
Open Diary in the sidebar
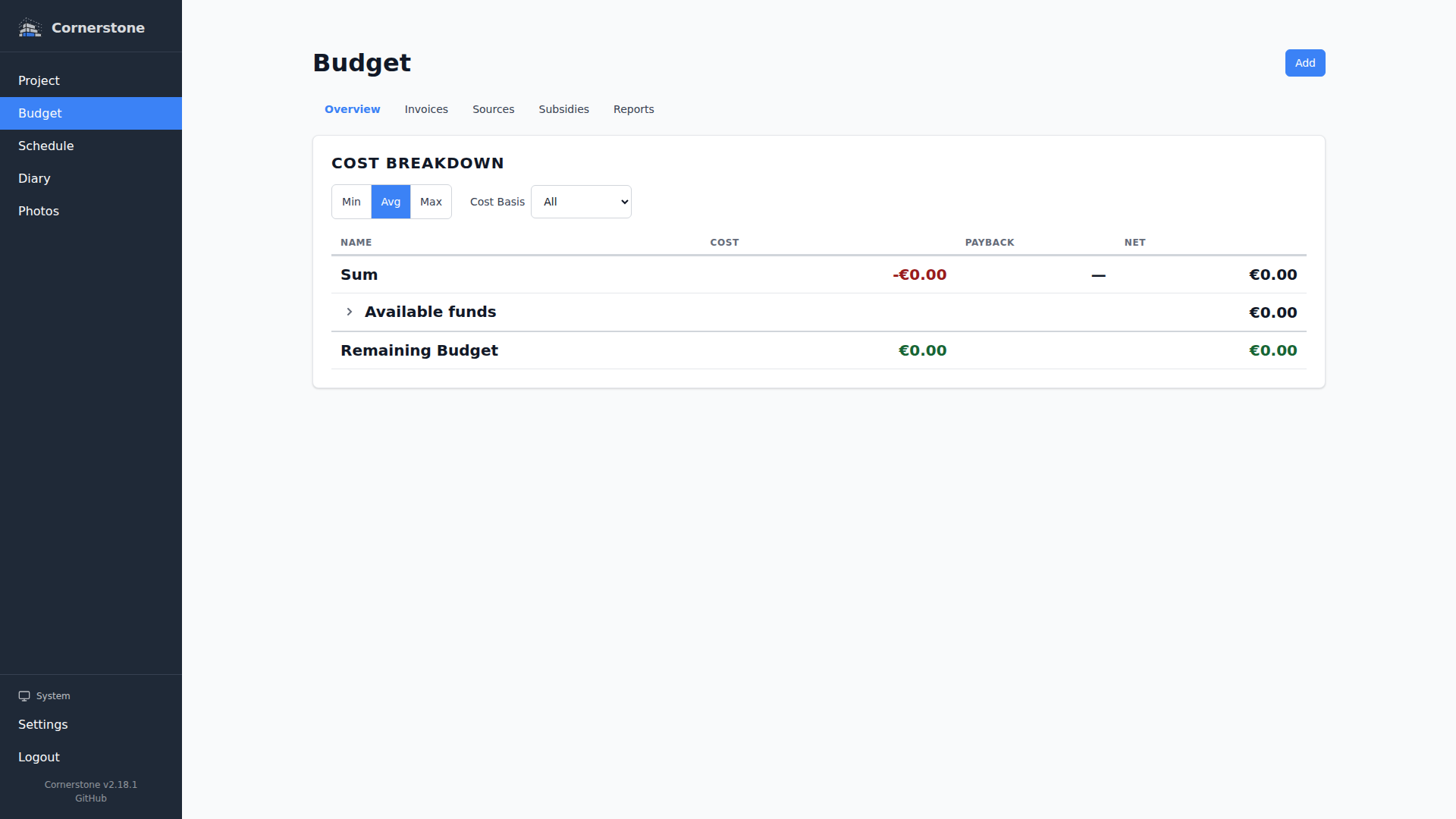(x=91, y=178)
